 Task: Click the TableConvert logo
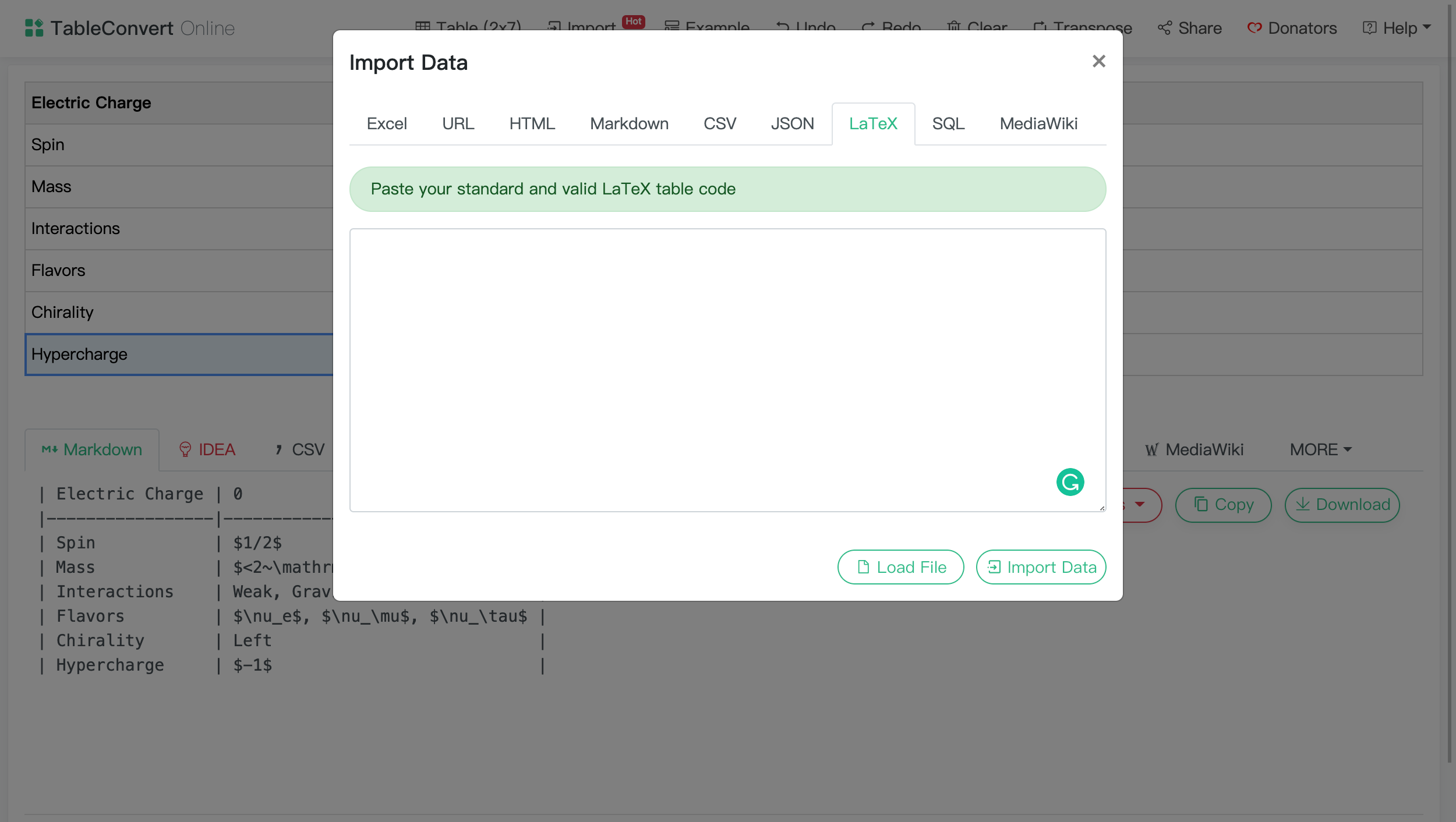pyautogui.click(x=35, y=27)
